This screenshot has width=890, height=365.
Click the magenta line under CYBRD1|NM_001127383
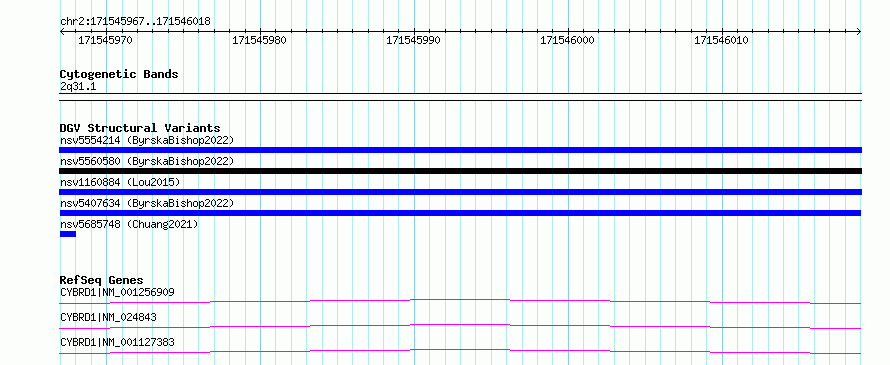tap(460, 351)
